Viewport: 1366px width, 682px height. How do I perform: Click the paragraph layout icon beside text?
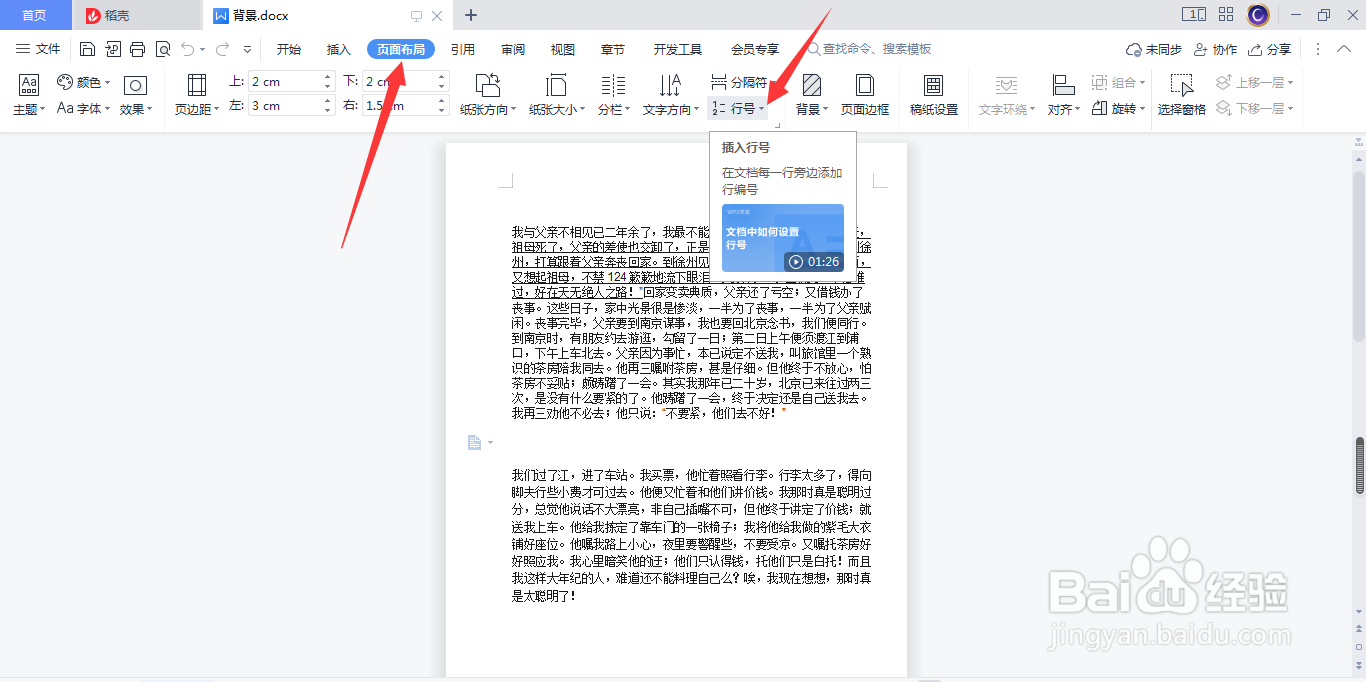click(x=475, y=442)
